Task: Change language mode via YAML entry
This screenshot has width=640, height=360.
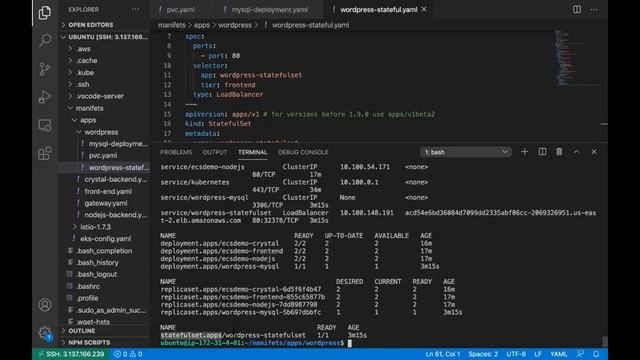Action: 558,354
